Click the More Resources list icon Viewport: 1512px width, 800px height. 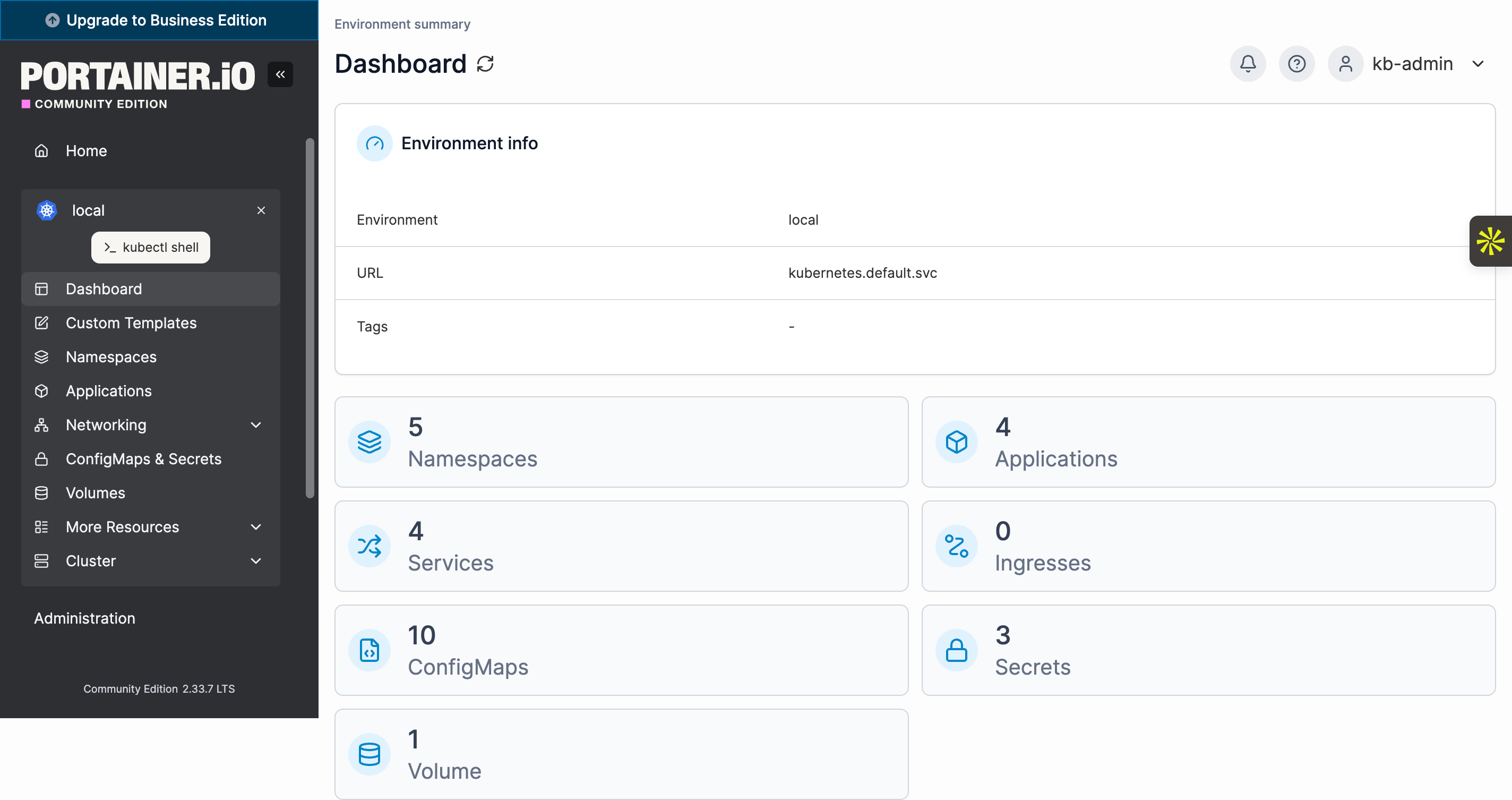tap(41, 527)
